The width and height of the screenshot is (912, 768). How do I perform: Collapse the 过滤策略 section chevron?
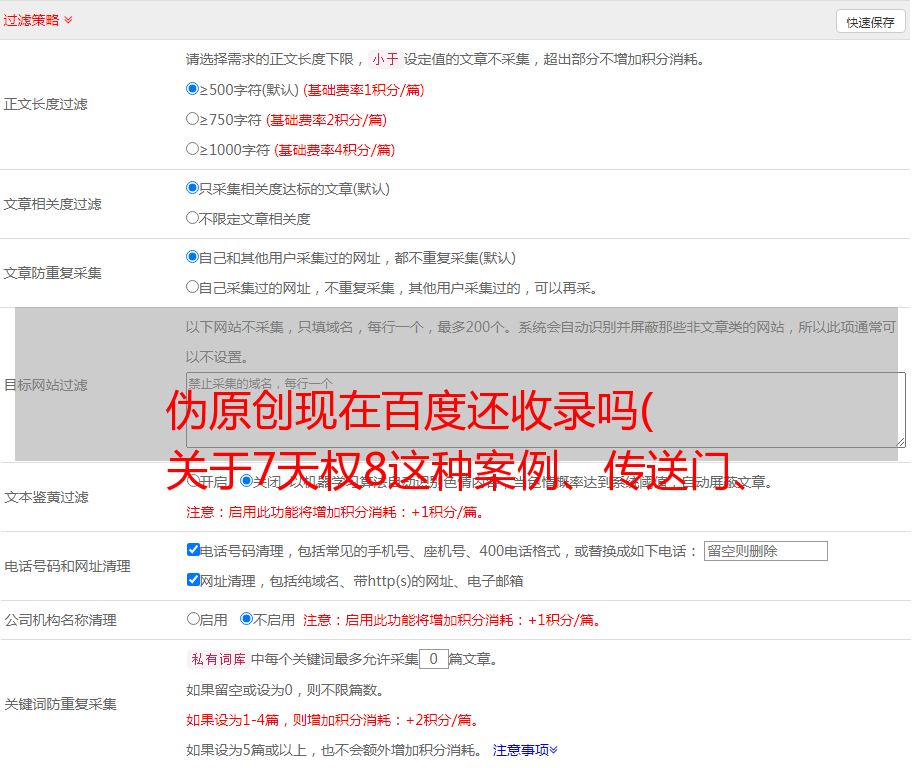(68, 20)
